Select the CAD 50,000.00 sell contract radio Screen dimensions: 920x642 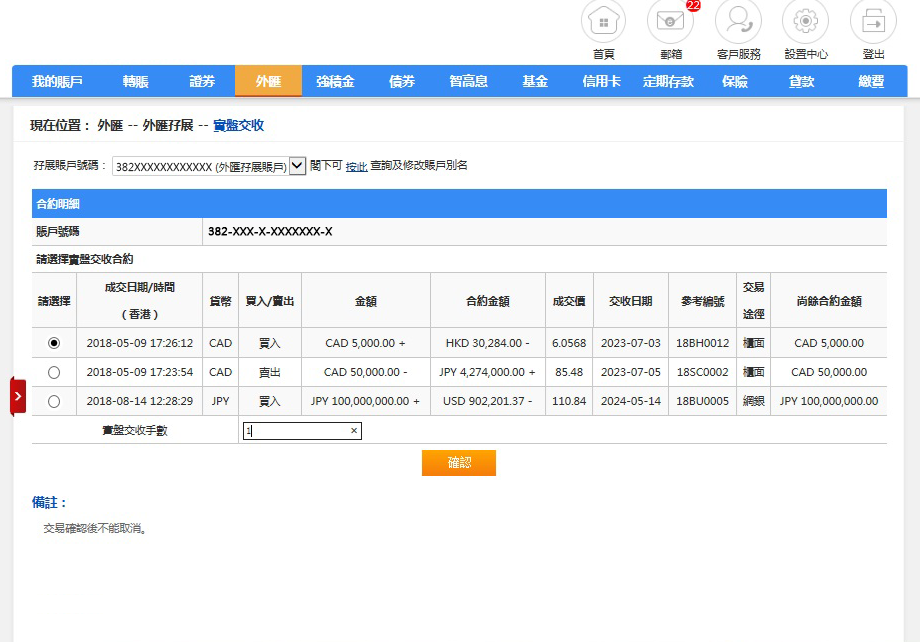(x=54, y=372)
